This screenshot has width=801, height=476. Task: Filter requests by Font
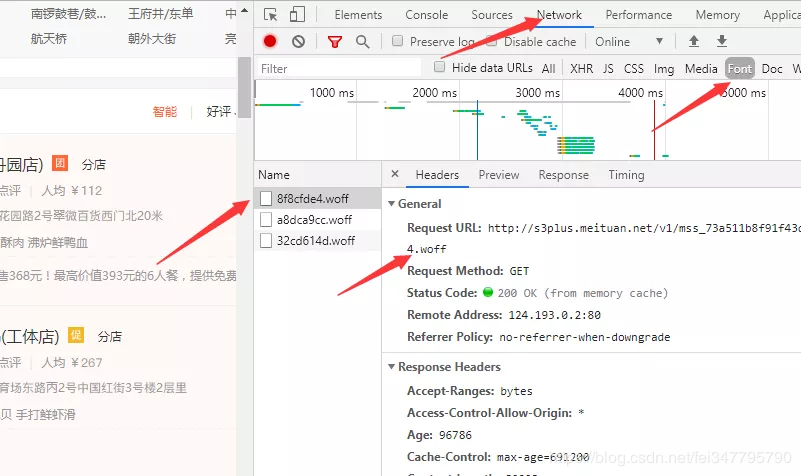740,68
